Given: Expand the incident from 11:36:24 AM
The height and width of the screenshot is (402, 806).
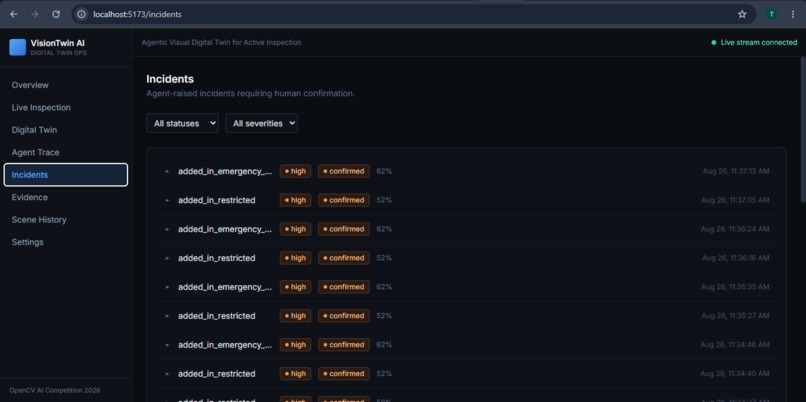Looking at the screenshot, I should [167, 229].
